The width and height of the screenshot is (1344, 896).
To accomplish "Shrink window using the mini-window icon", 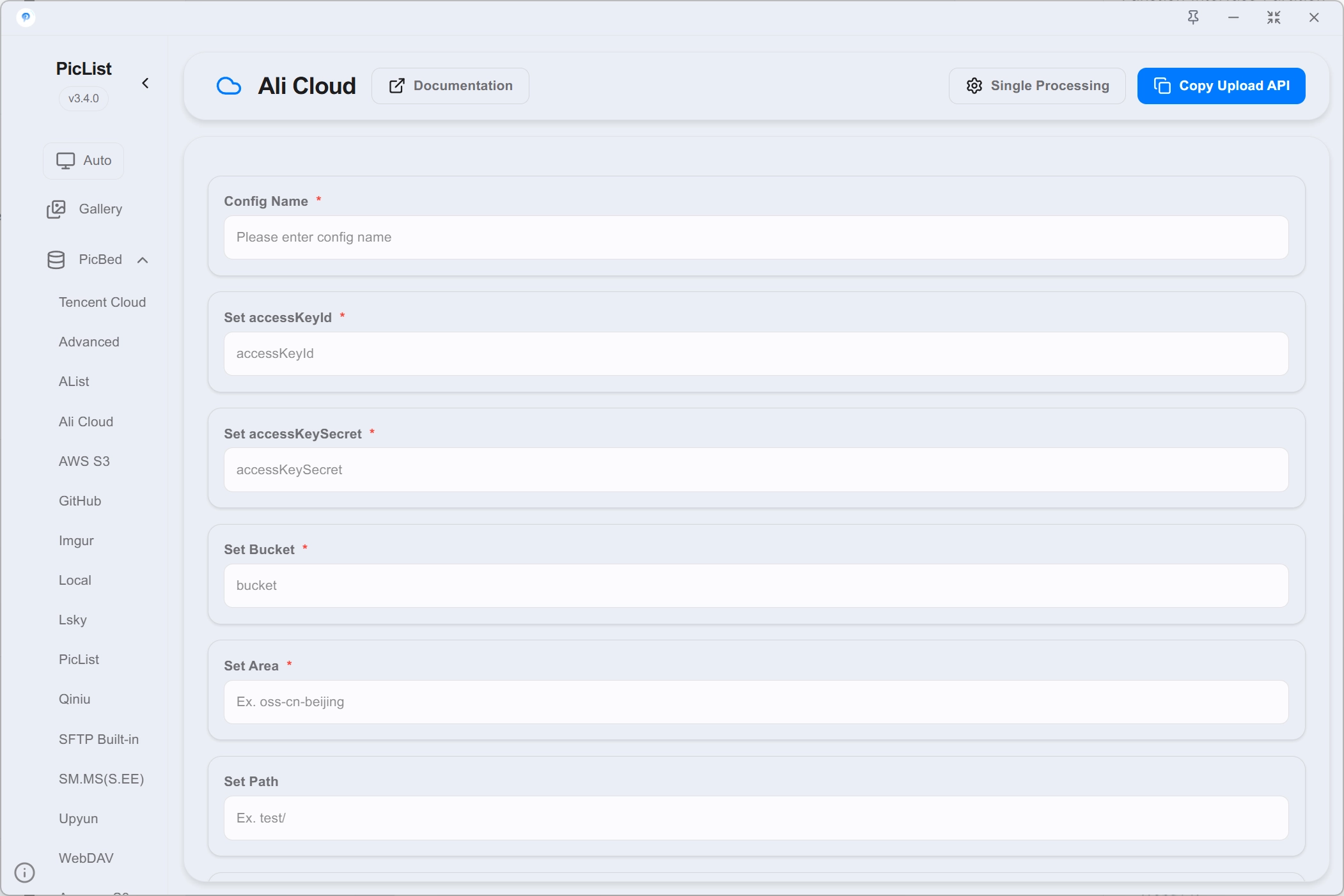I will (1274, 17).
